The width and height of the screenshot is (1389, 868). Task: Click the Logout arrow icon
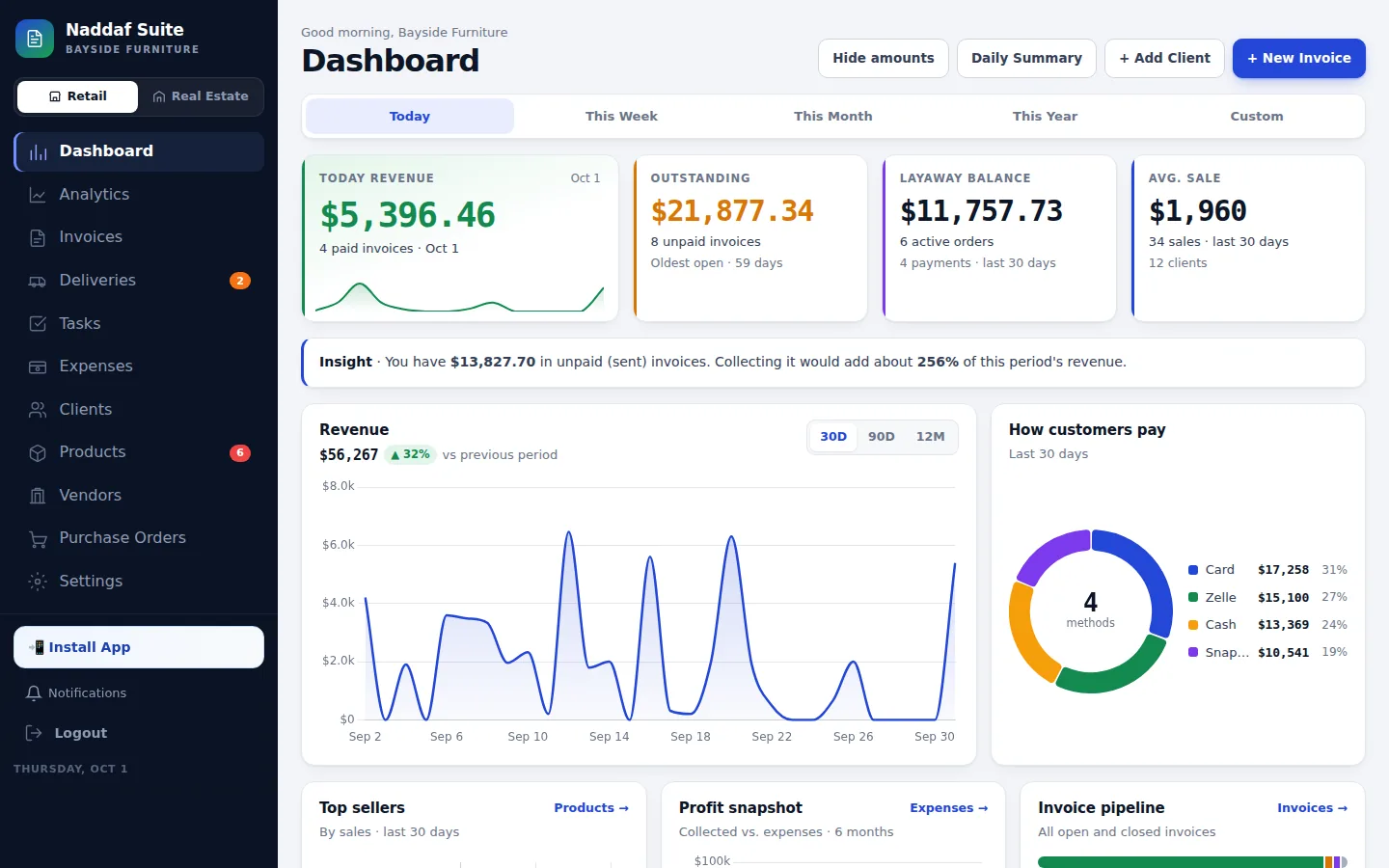coord(34,733)
